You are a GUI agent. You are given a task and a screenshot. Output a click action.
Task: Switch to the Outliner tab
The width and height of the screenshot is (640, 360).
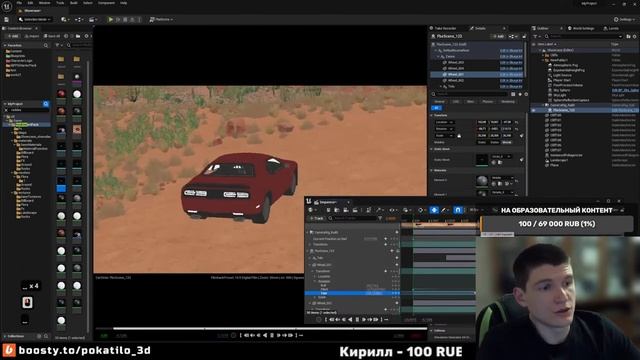[x=542, y=29]
